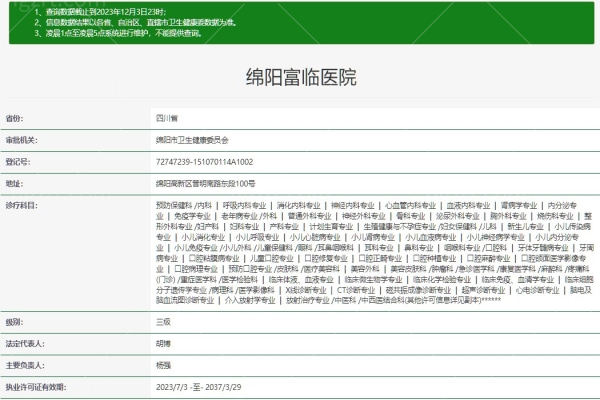
Task: Select the 免疫学专业 entry
Action: pyautogui.click(x=192, y=216)
